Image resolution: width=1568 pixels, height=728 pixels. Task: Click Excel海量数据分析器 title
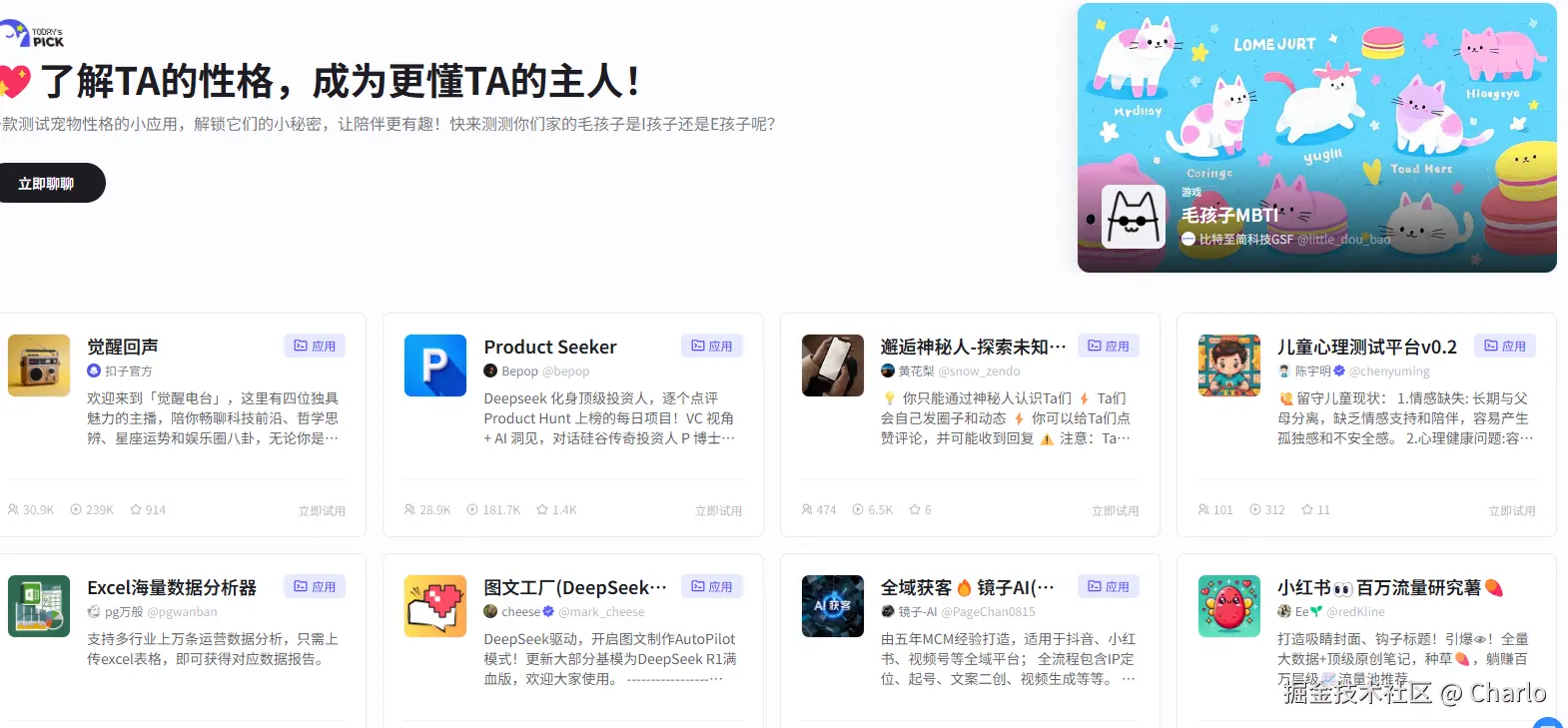(x=172, y=587)
